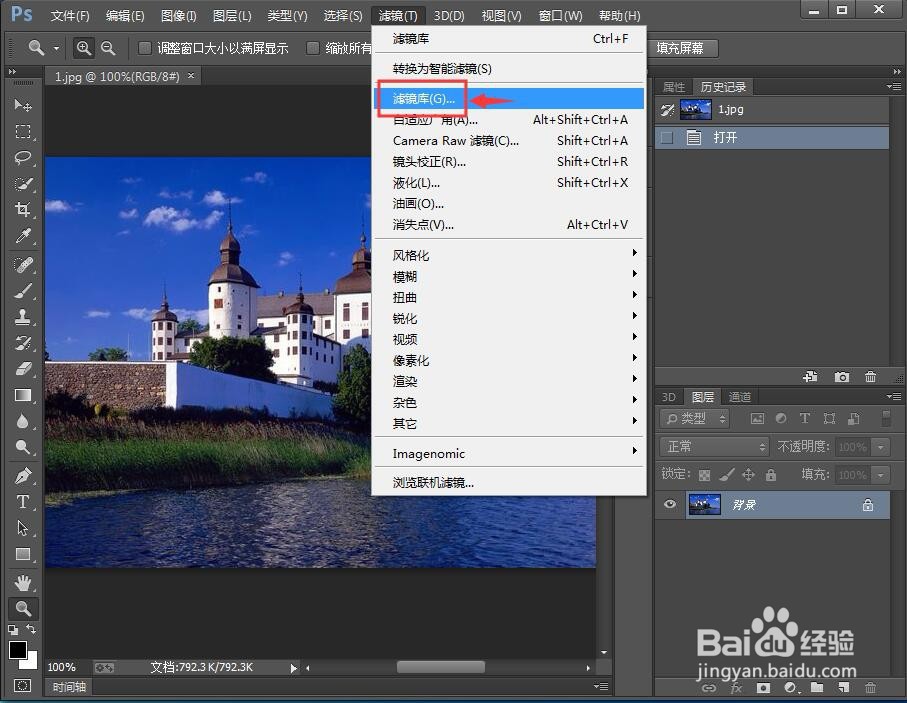907x703 pixels.
Task: Expand Imagenomic submenu
Action: (x=509, y=454)
